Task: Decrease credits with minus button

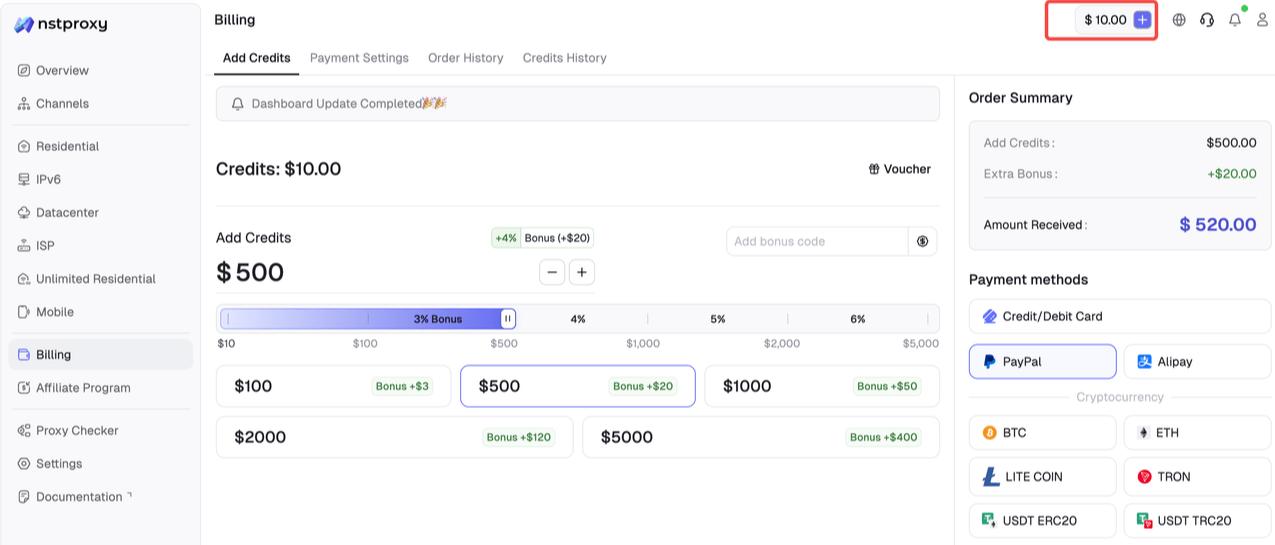Action: click(x=552, y=272)
